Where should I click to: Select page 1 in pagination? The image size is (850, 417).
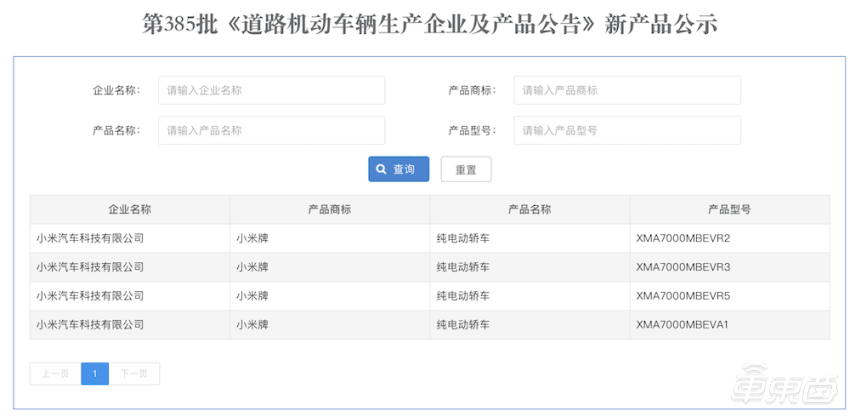click(95, 374)
